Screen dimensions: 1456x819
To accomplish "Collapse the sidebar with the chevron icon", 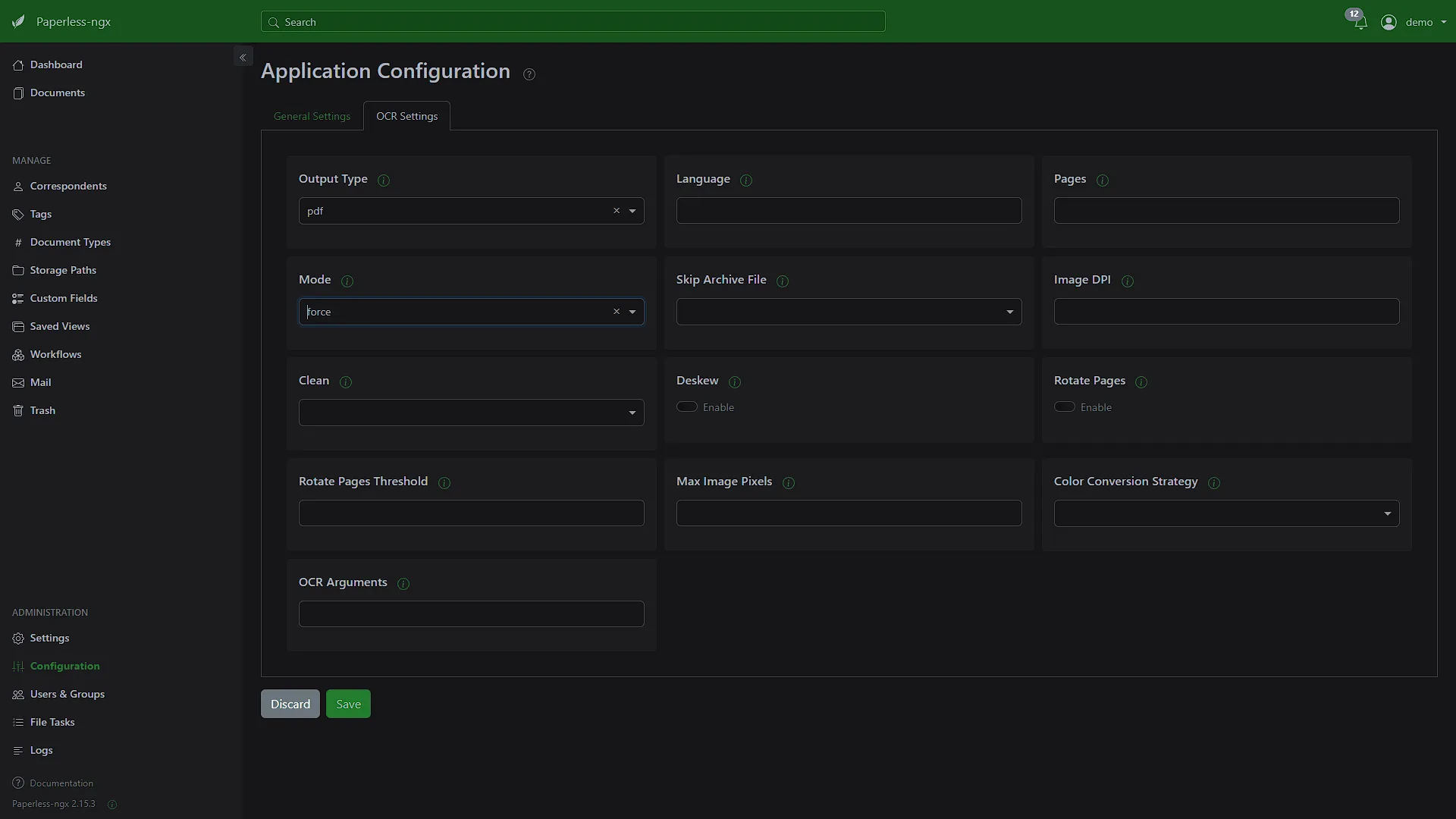I will coord(243,58).
